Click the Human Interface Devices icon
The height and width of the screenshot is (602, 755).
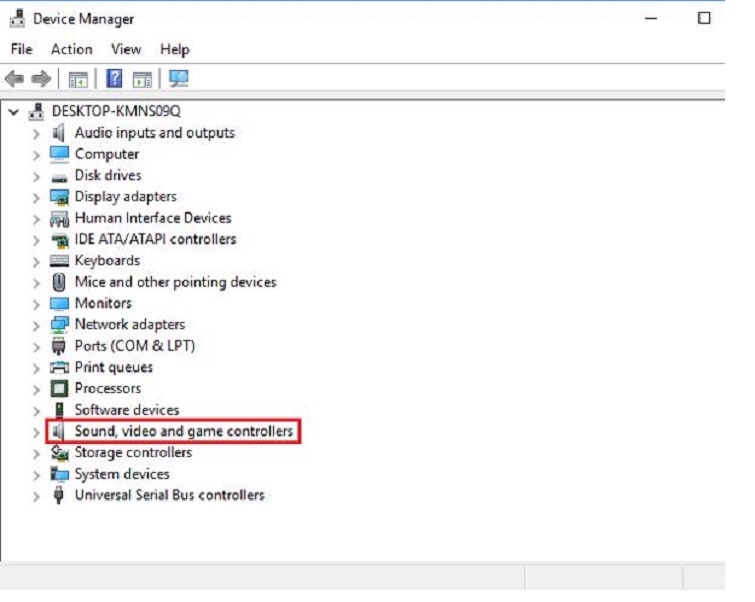(x=59, y=219)
